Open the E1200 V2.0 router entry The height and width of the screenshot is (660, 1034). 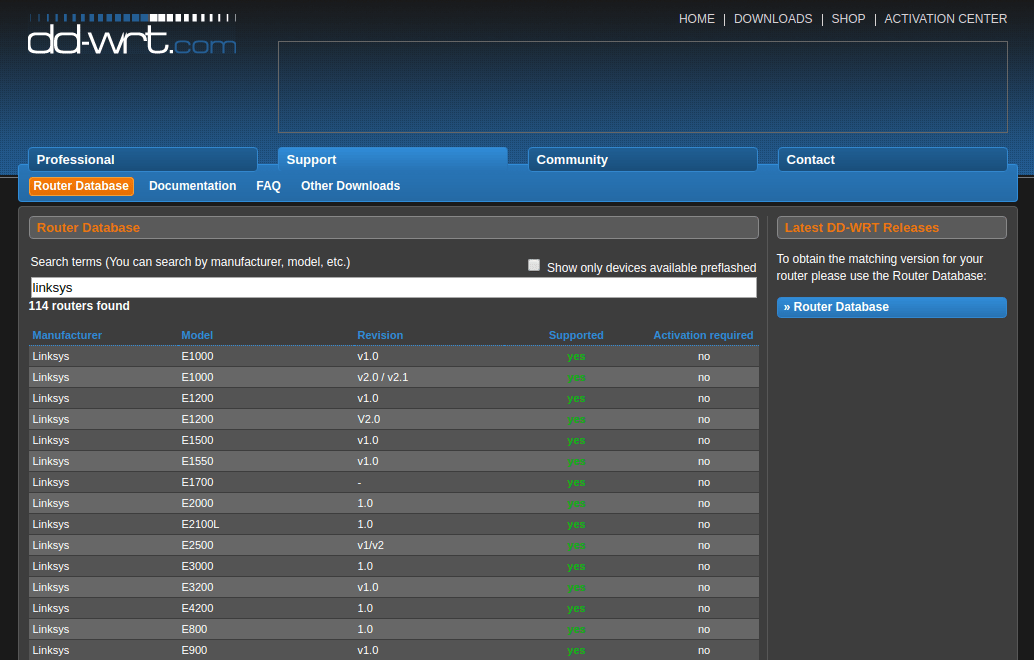click(394, 419)
